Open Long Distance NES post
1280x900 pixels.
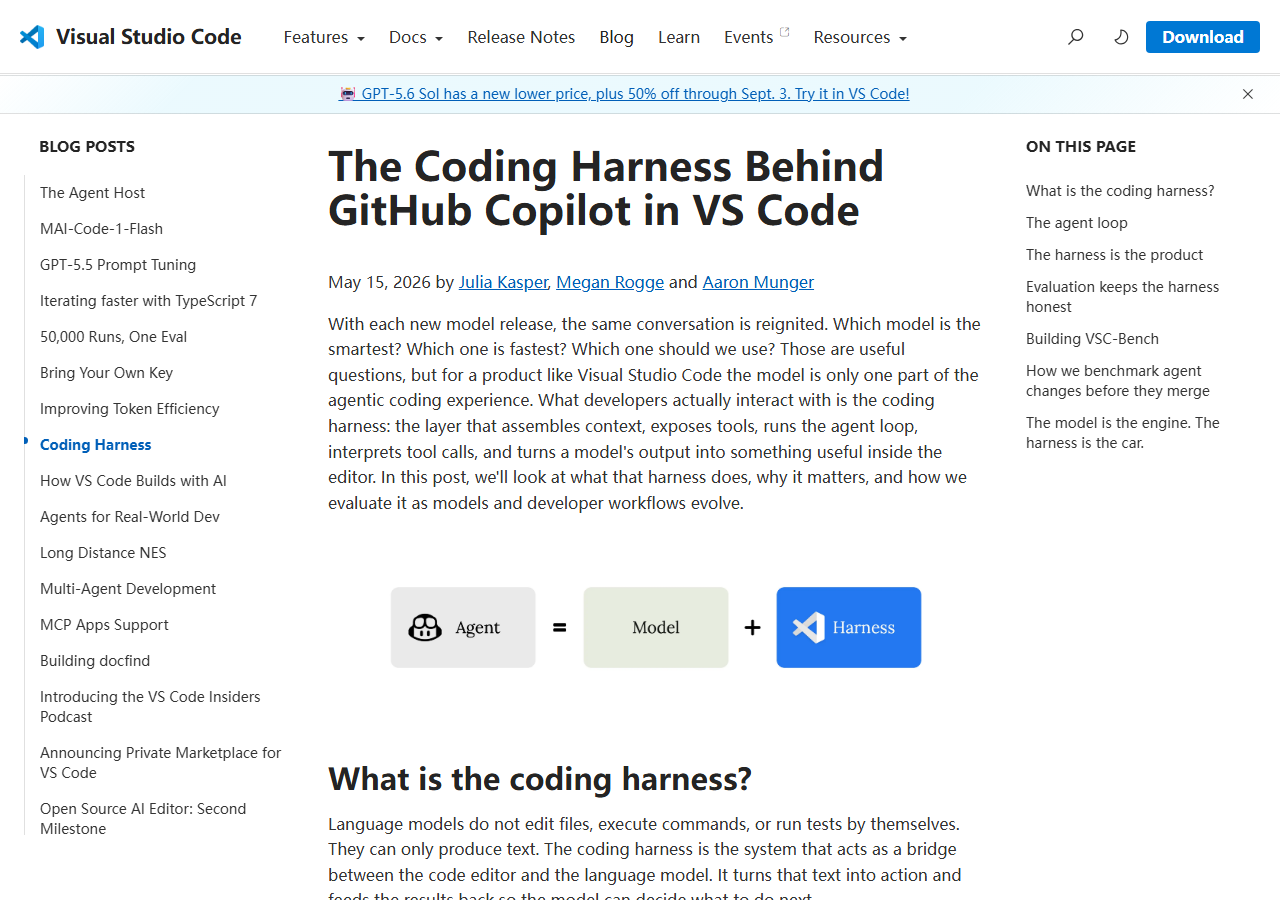coord(103,553)
